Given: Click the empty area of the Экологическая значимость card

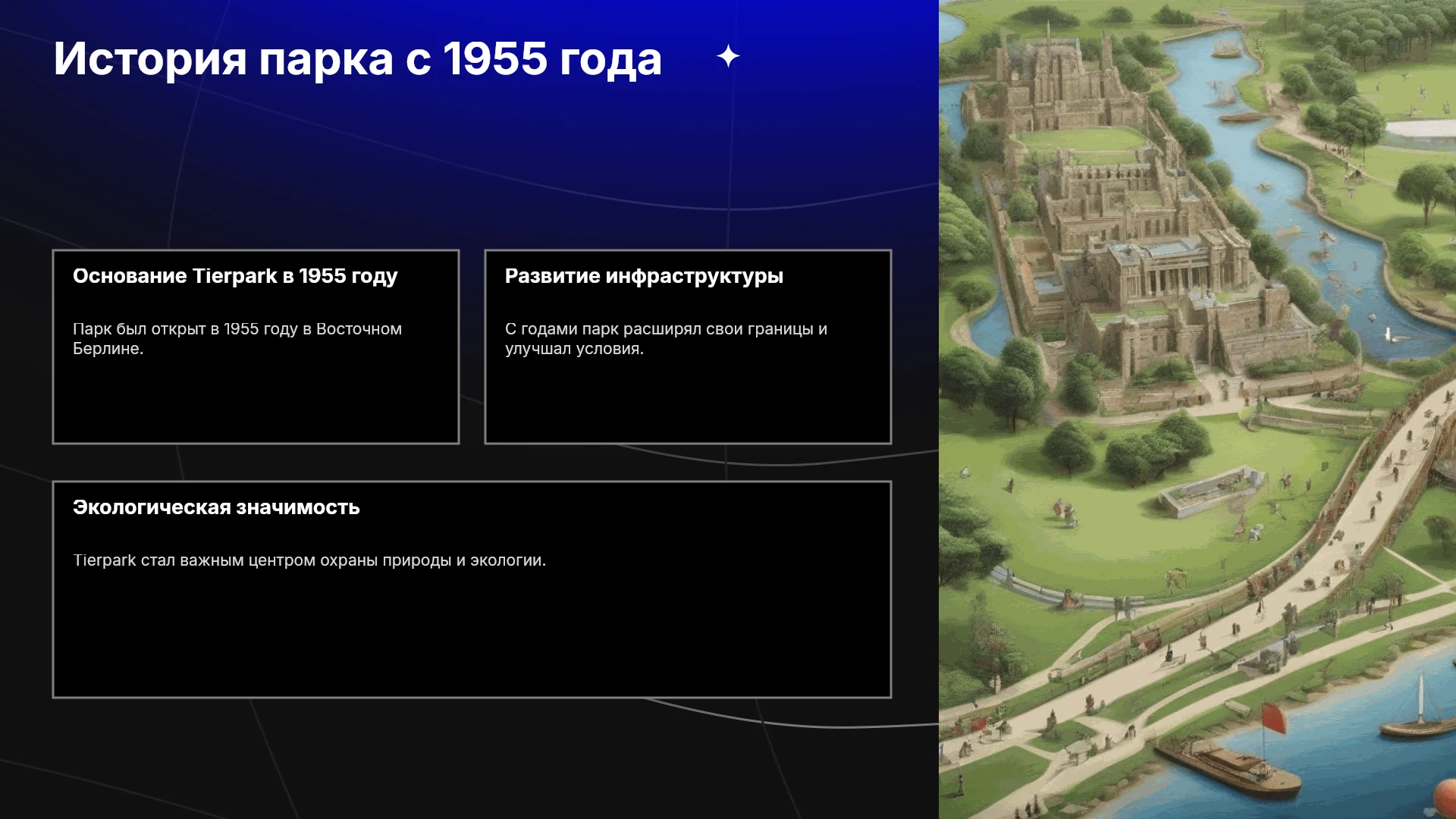Looking at the screenshot, I should point(472,637).
